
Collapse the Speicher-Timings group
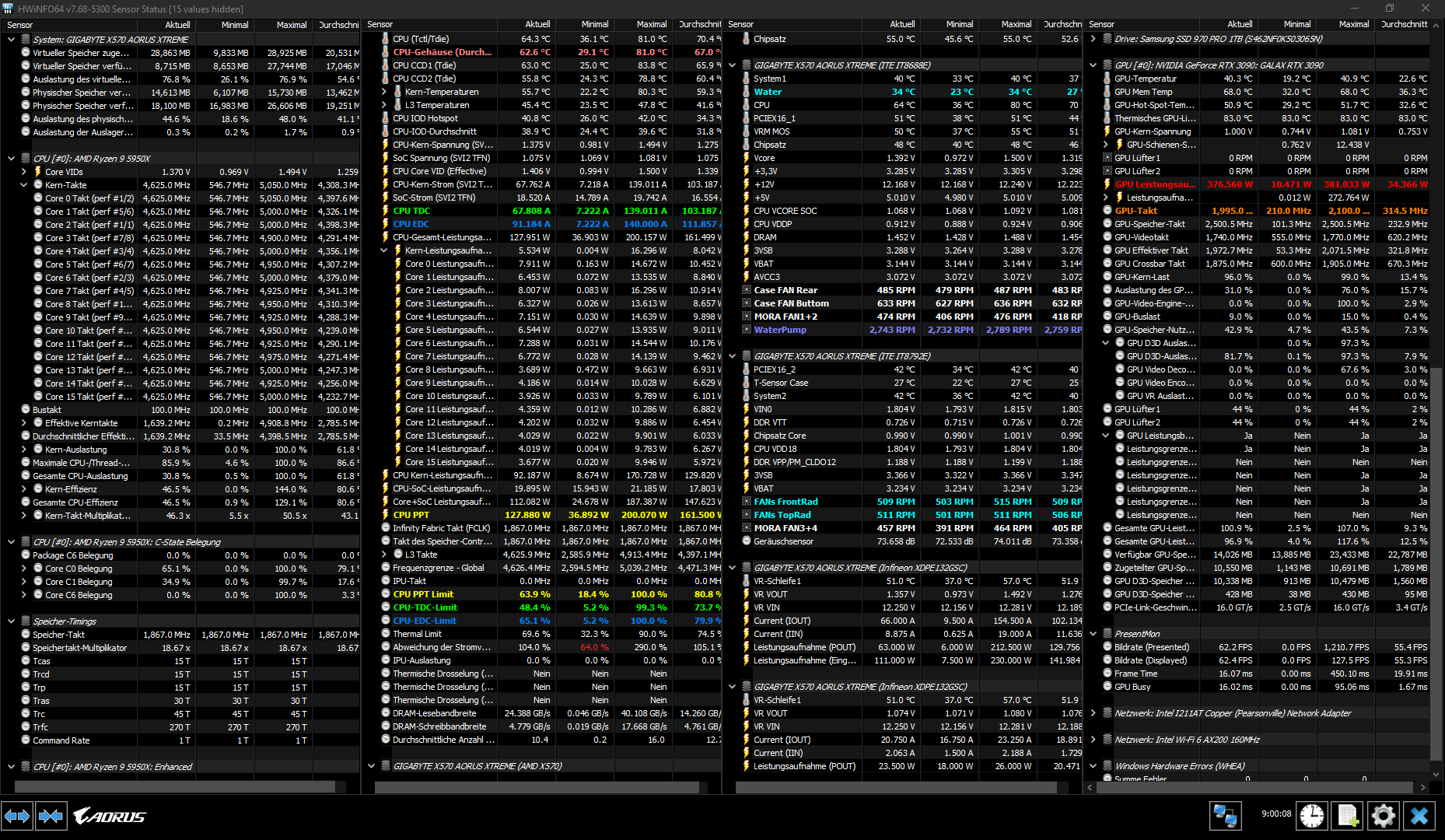tap(11, 621)
